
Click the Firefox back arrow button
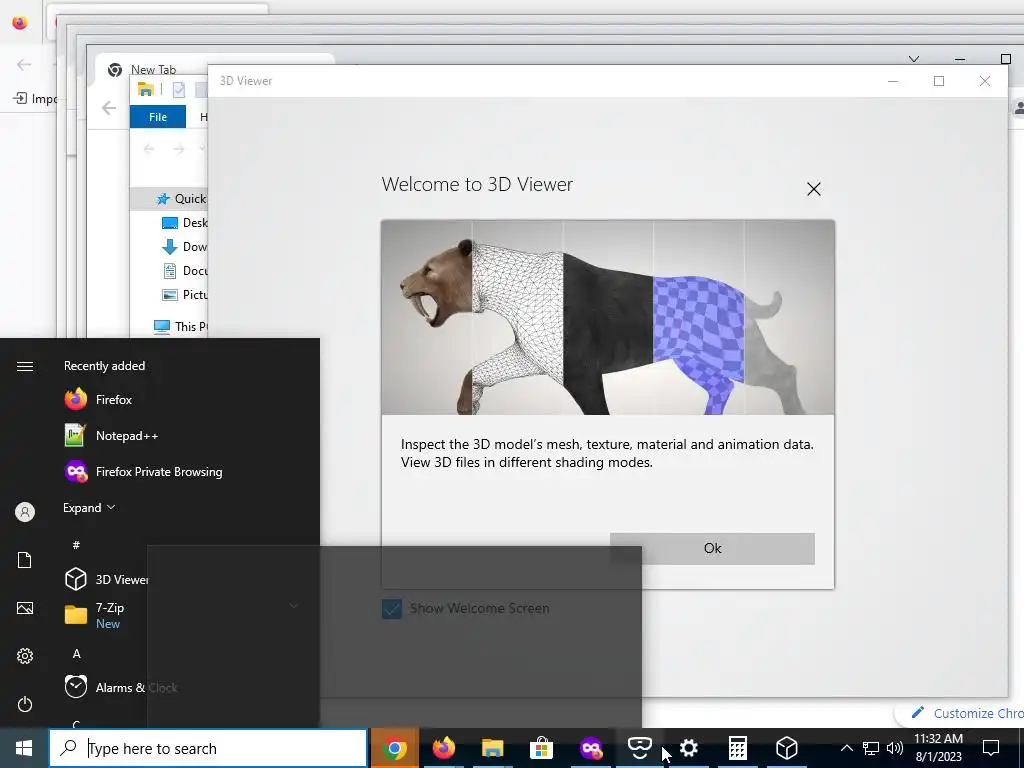click(24, 64)
